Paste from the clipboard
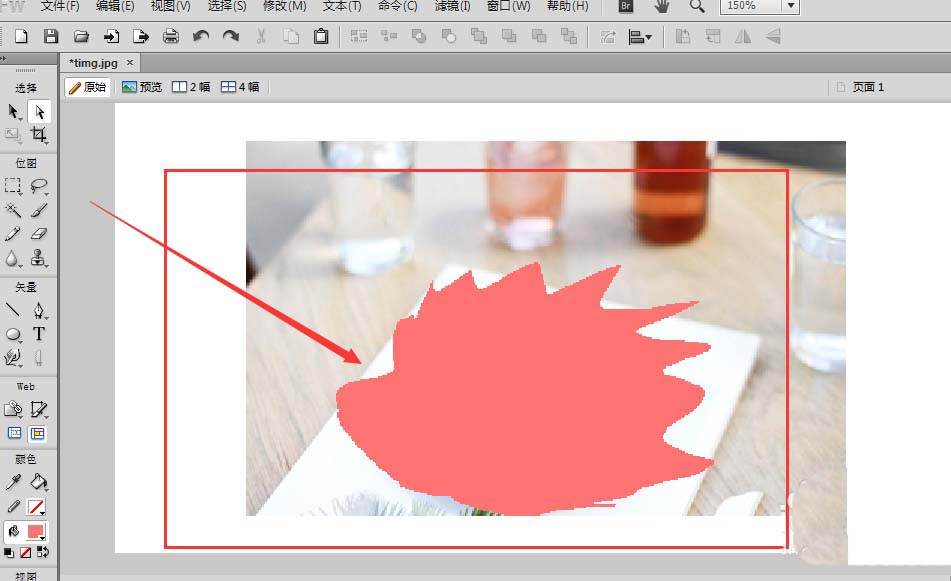The height and width of the screenshot is (581, 951). point(321,36)
